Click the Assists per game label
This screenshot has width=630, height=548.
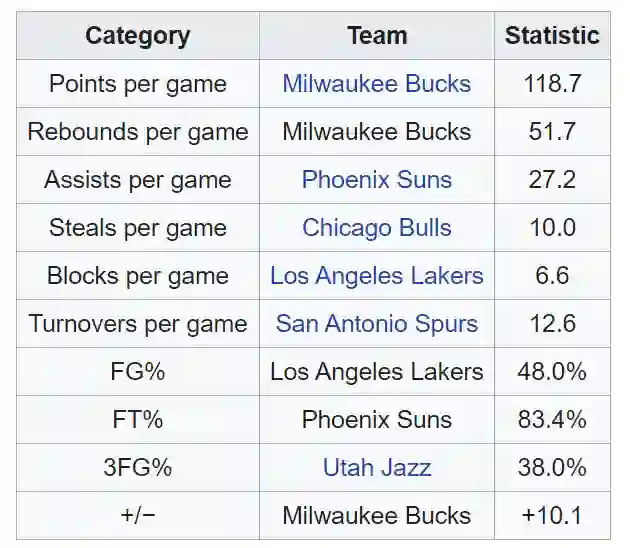pos(137,180)
